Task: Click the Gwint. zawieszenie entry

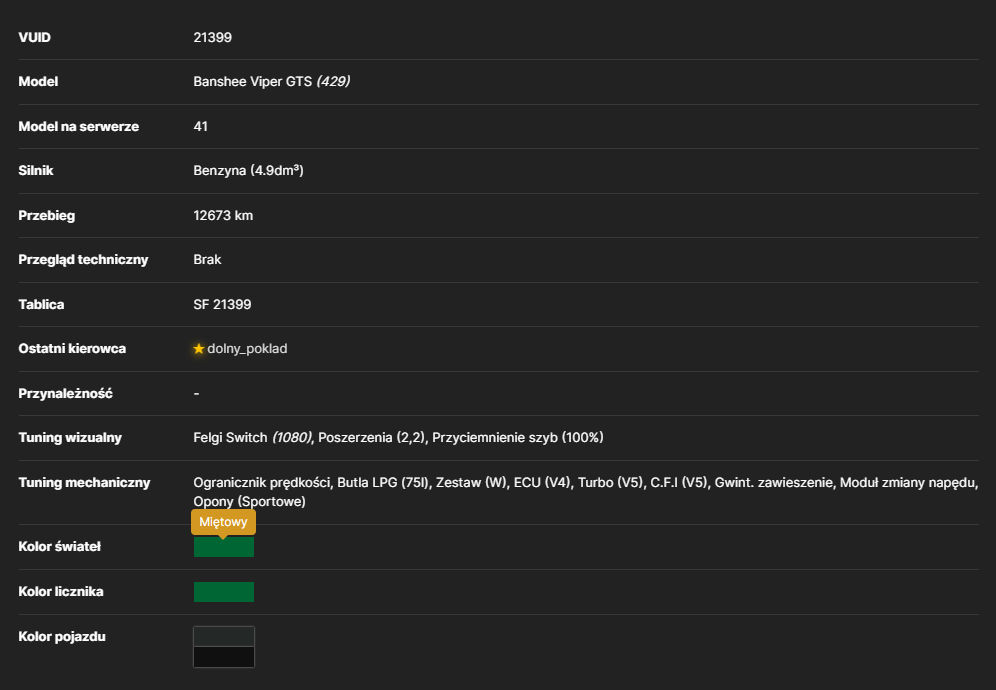Action: pos(774,483)
